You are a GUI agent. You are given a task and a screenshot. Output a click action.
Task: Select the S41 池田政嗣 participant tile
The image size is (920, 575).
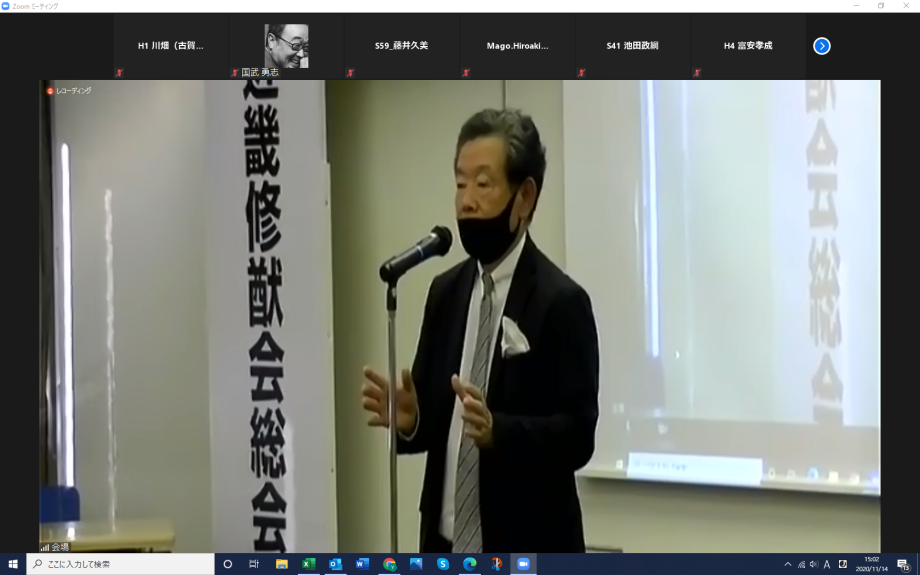click(x=632, y=46)
